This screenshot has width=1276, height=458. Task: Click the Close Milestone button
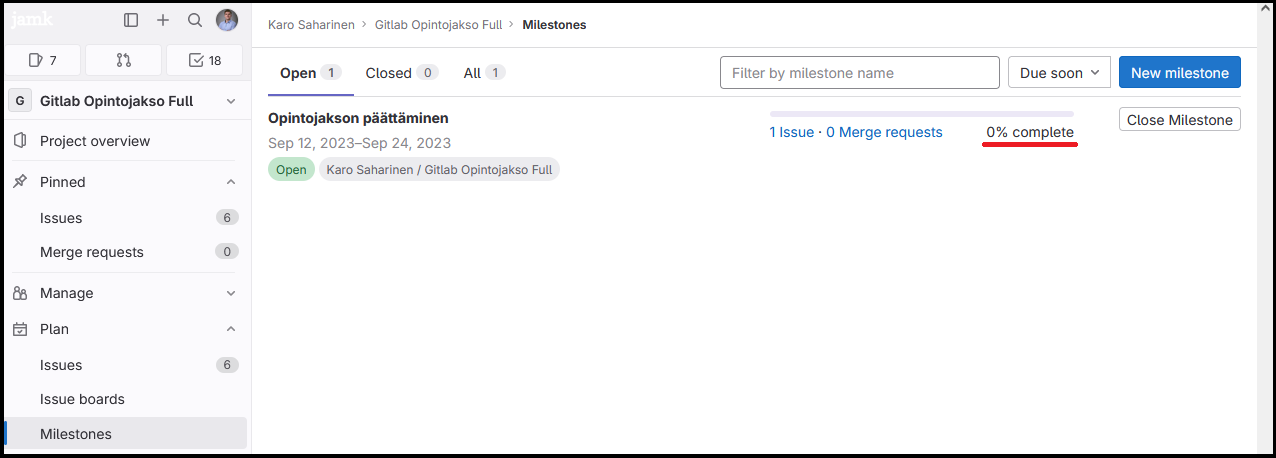[1179, 120]
